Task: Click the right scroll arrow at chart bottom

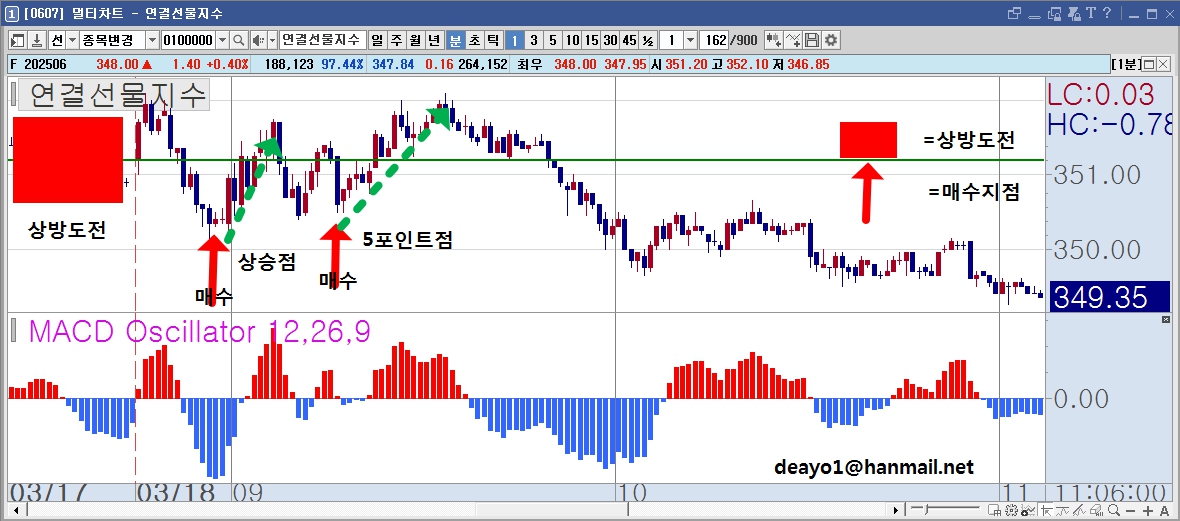Action: pyautogui.click(x=896, y=510)
